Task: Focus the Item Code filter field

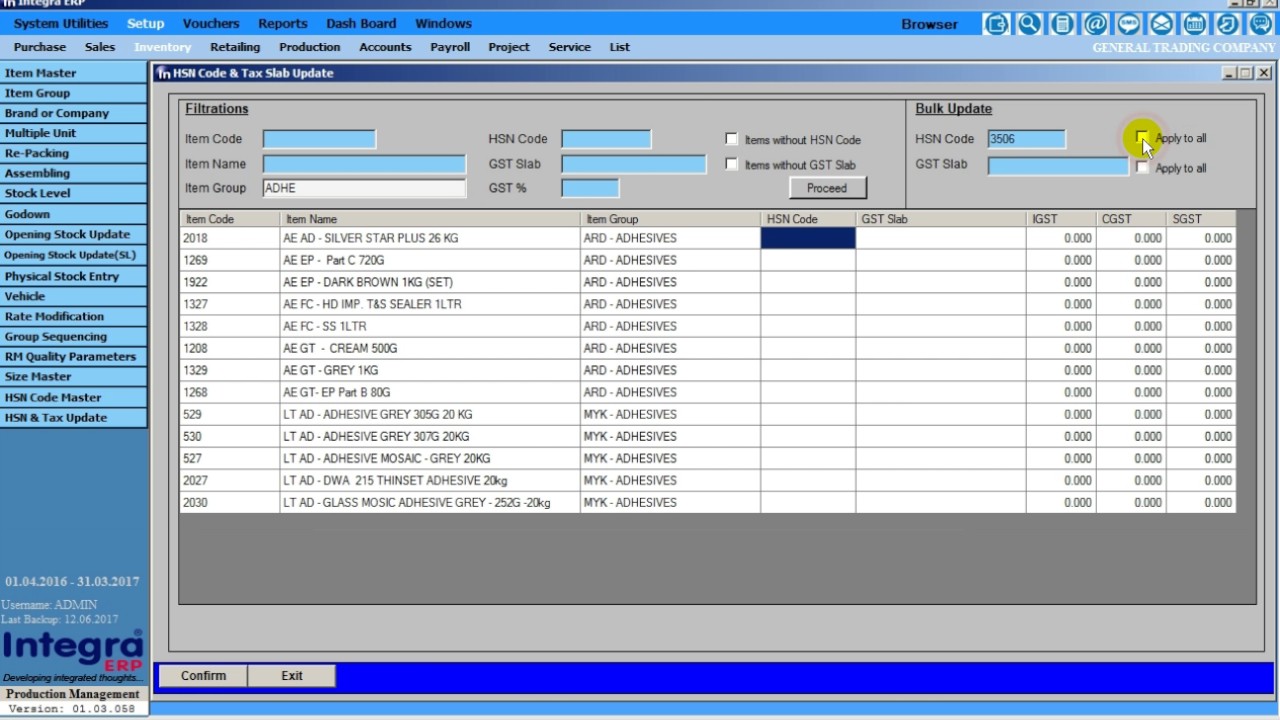Action: click(x=319, y=139)
